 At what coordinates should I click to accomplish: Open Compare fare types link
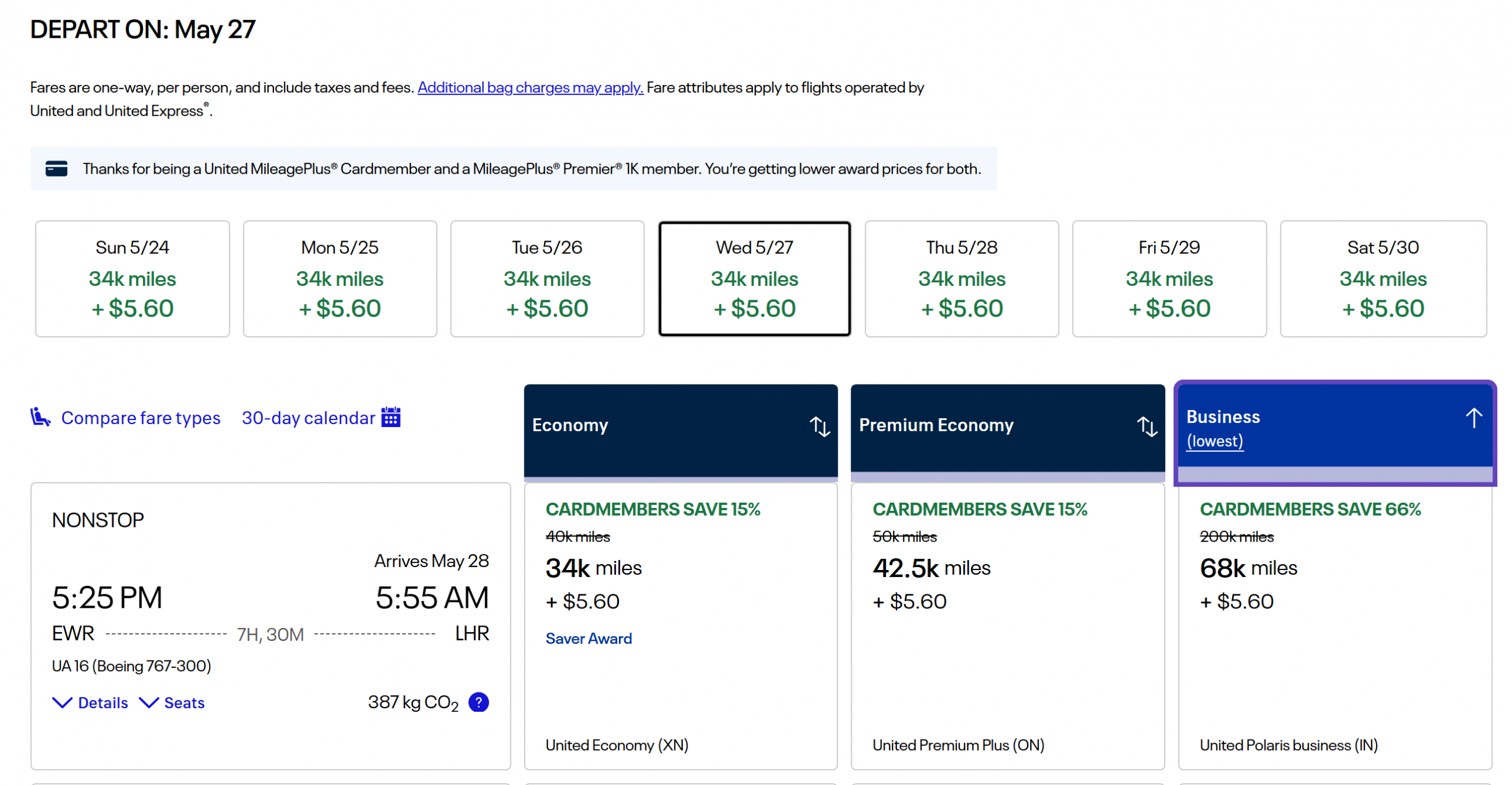[x=141, y=418]
